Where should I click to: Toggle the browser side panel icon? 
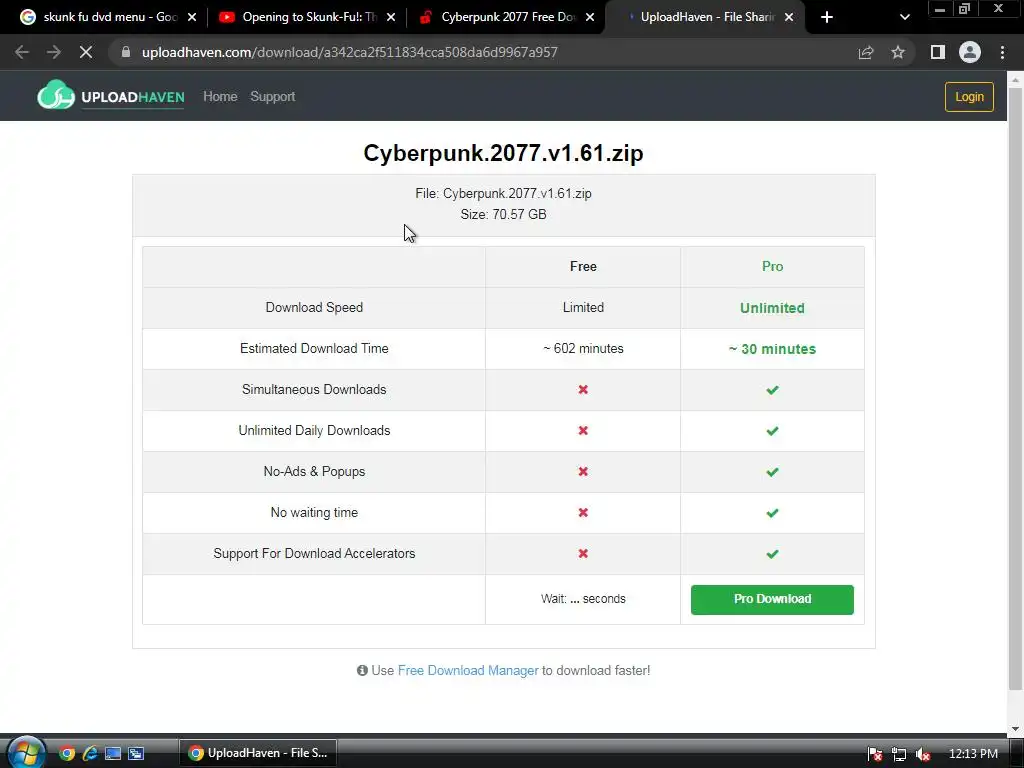click(938, 52)
